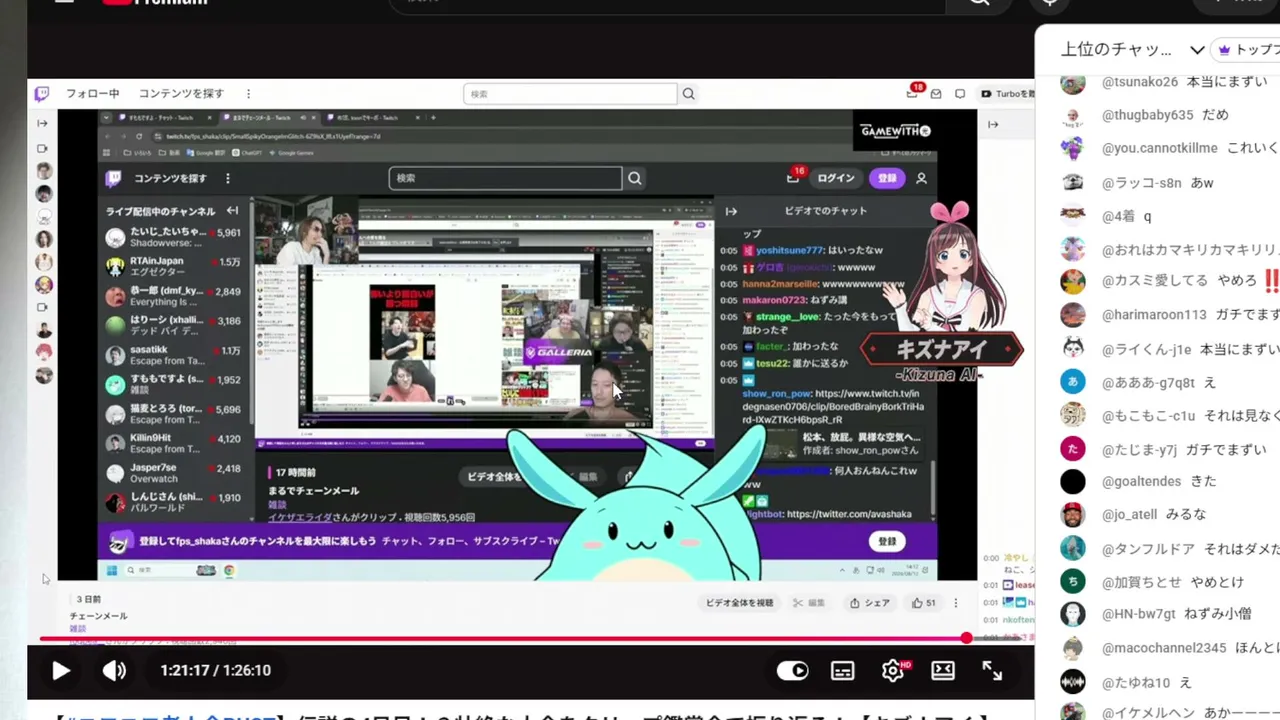Open three-dot menu in inner Twitch header
This screenshot has width=1280, height=720.
click(228, 178)
